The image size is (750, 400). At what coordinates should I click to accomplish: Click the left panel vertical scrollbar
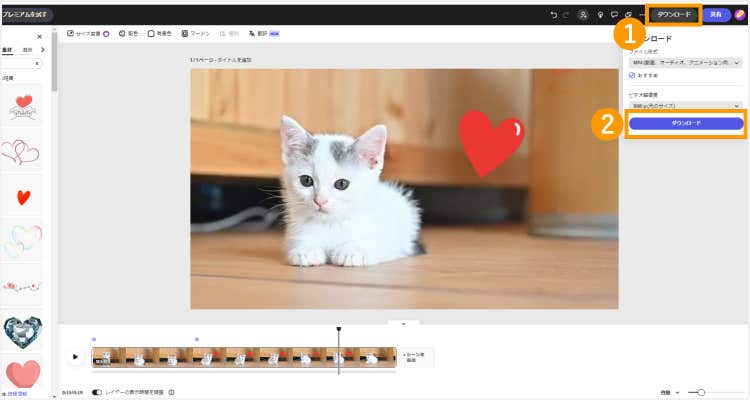(55, 62)
